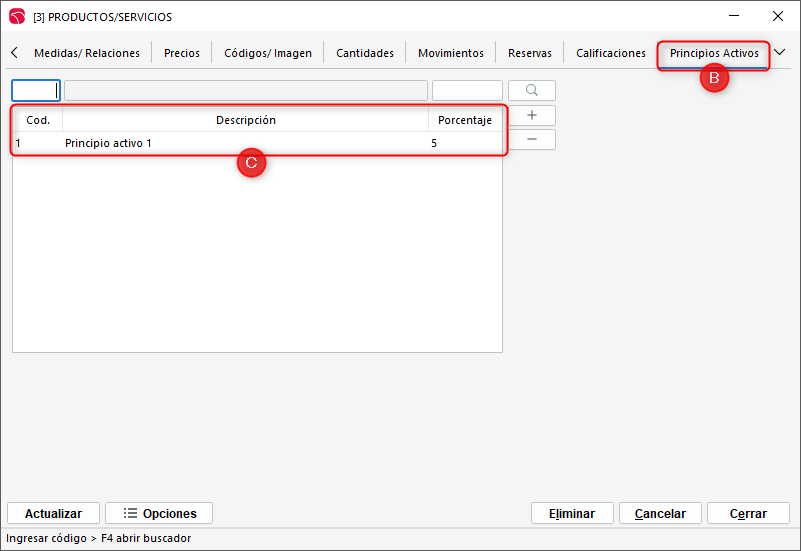The width and height of the screenshot is (801, 551).
Task: Open the Precios tab
Action: point(182,53)
